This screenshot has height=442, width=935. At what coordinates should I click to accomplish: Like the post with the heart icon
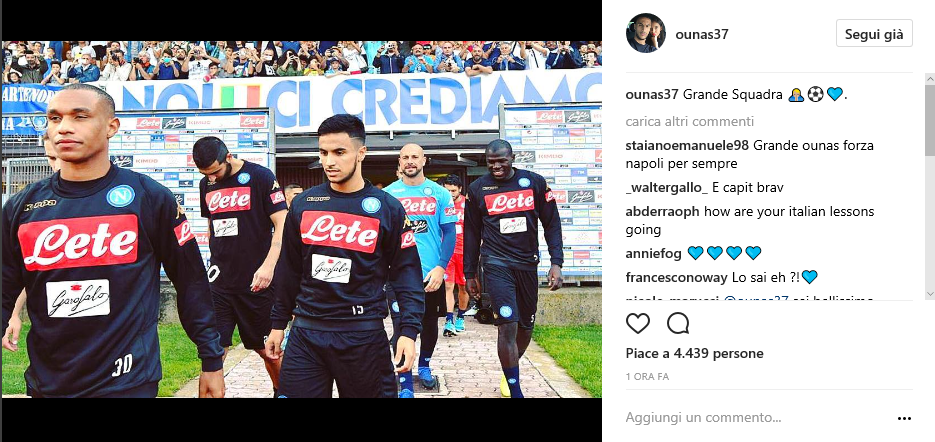[x=637, y=323]
